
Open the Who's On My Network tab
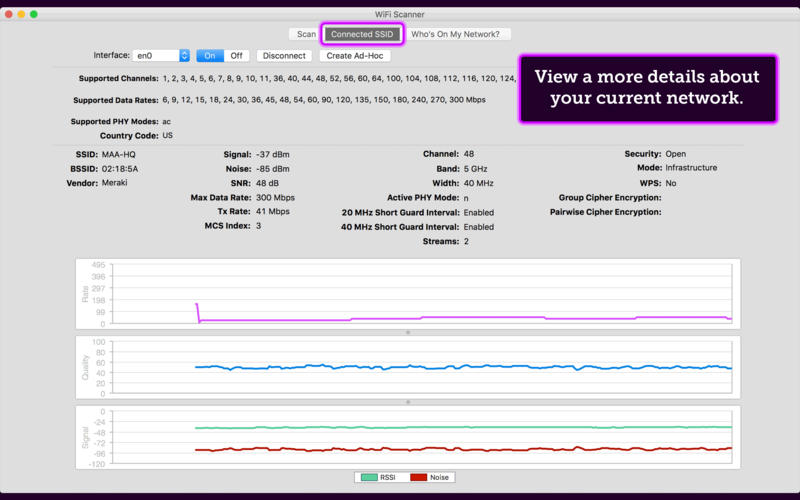pos(455,34)
